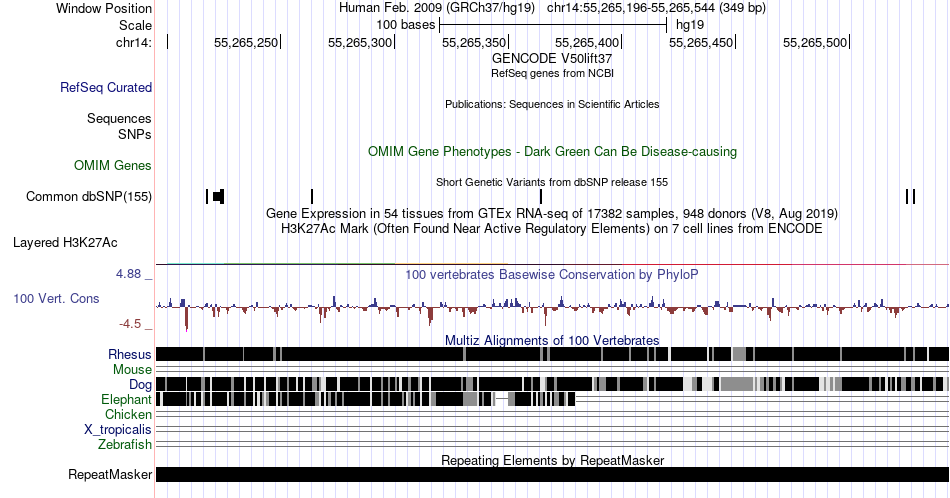
Task: Open the X_tropicalis alignment row label
Action: point(118,429)
